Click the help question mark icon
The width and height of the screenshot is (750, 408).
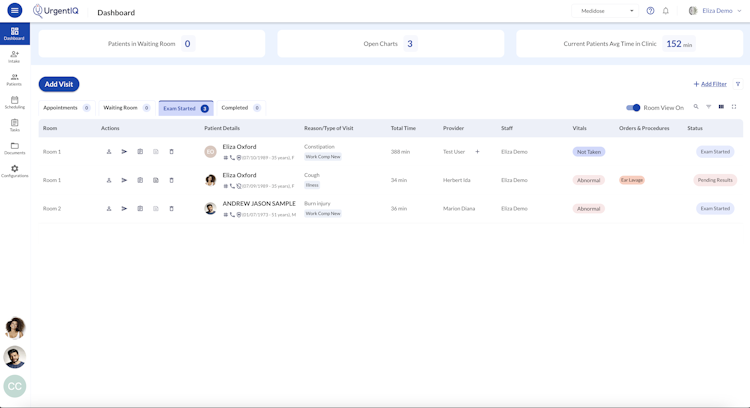click(x=650, y=11)
